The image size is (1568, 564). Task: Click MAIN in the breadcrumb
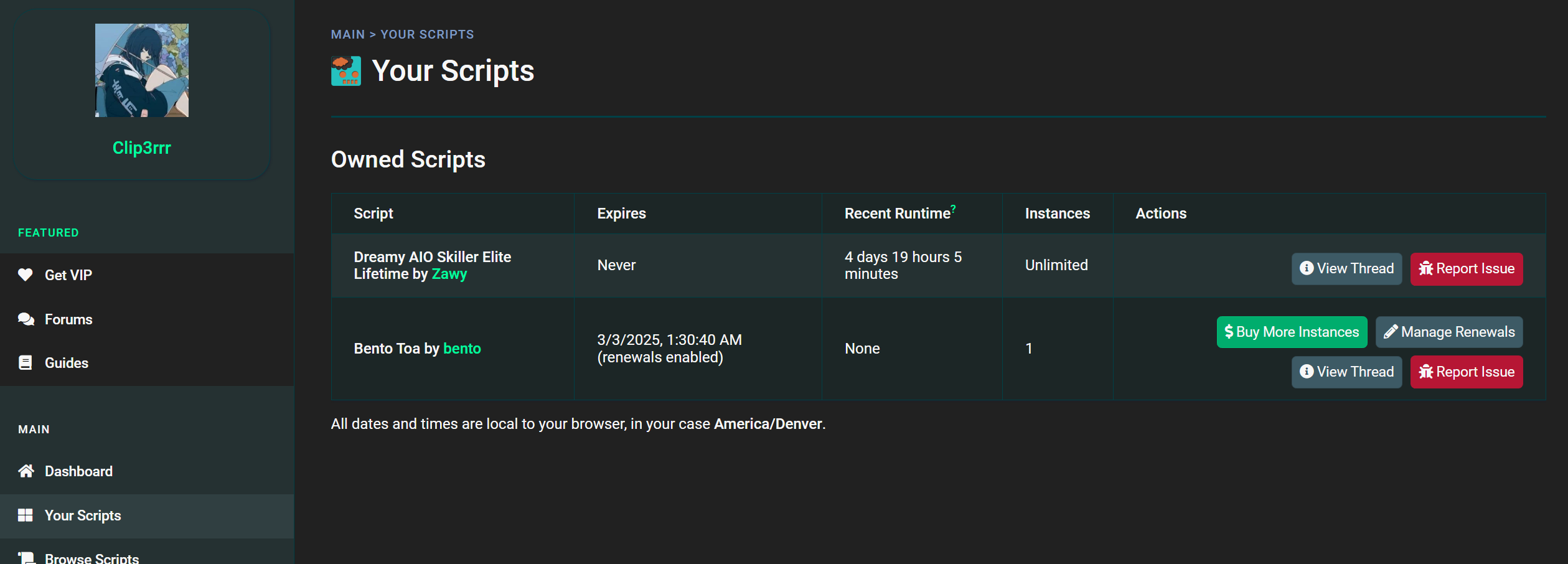348,34
